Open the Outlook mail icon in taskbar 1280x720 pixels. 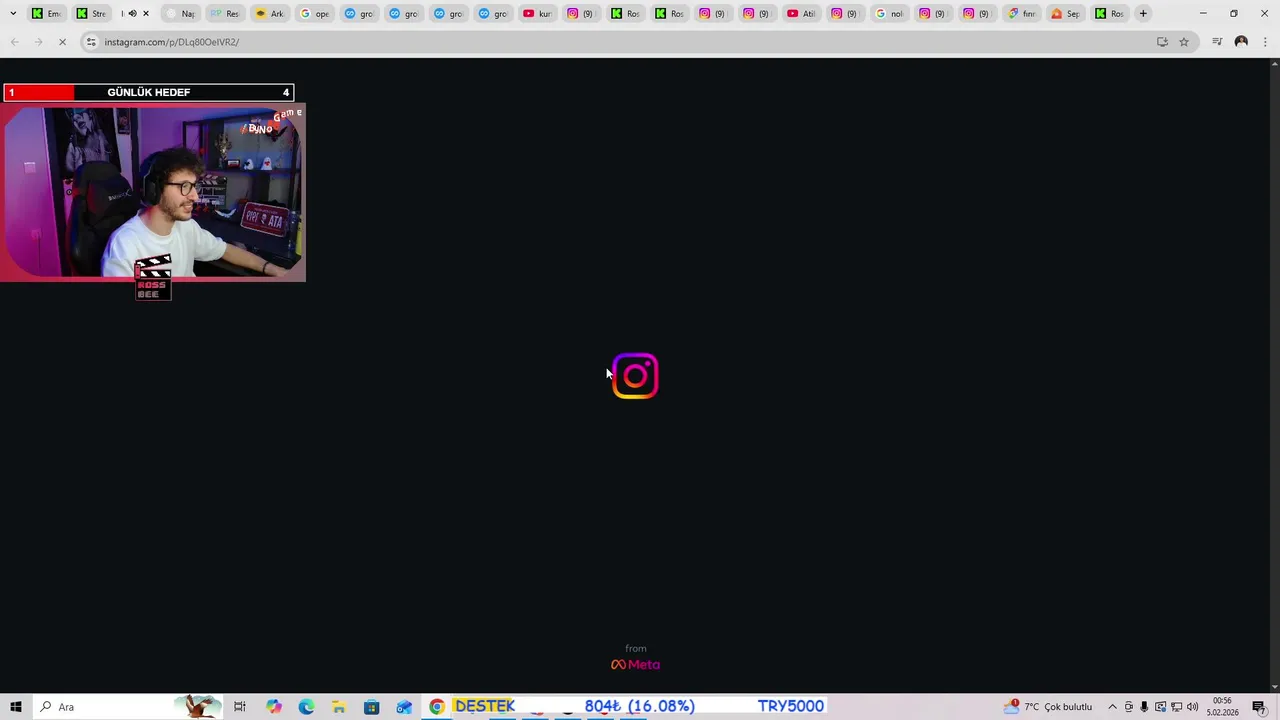[404, 707]
